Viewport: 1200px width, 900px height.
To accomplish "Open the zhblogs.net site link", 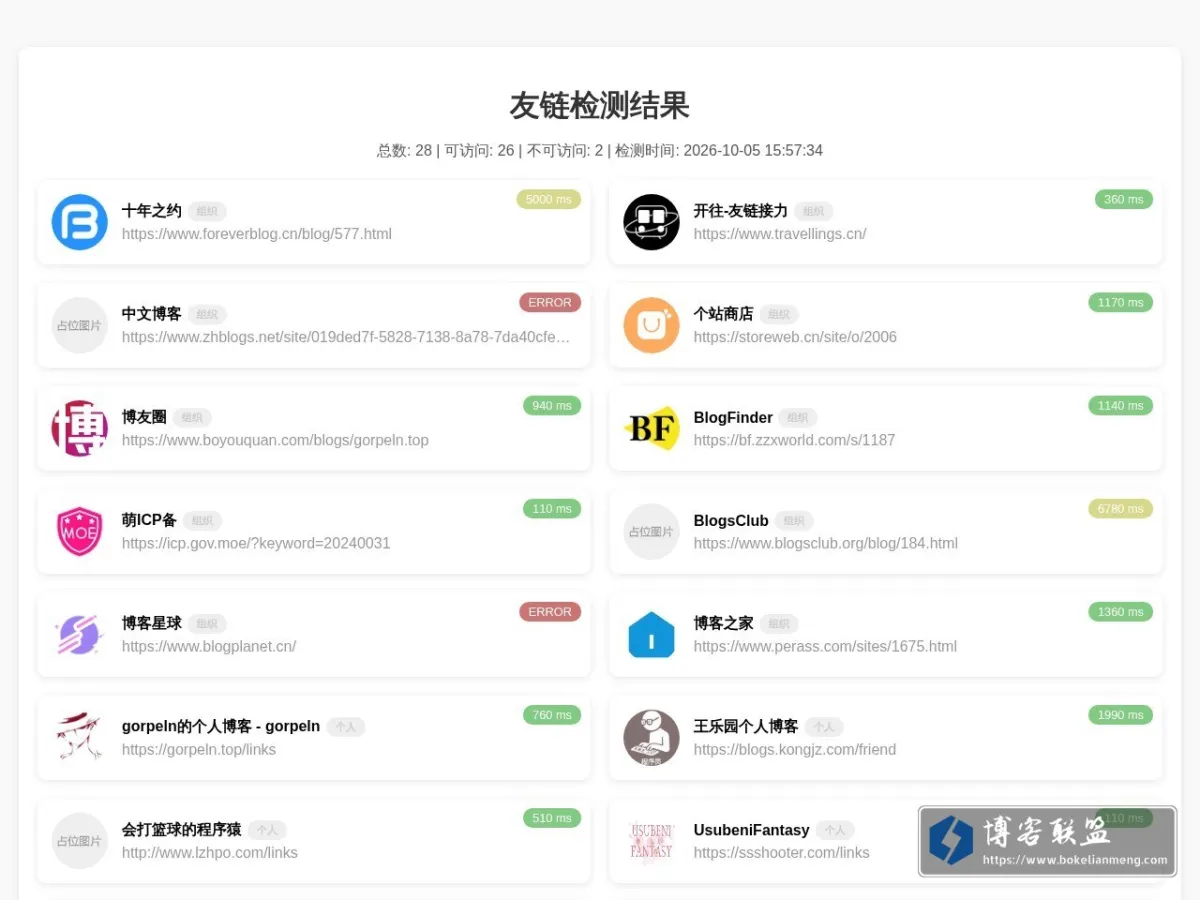I will pyautogui.click(x=346, y=337).
